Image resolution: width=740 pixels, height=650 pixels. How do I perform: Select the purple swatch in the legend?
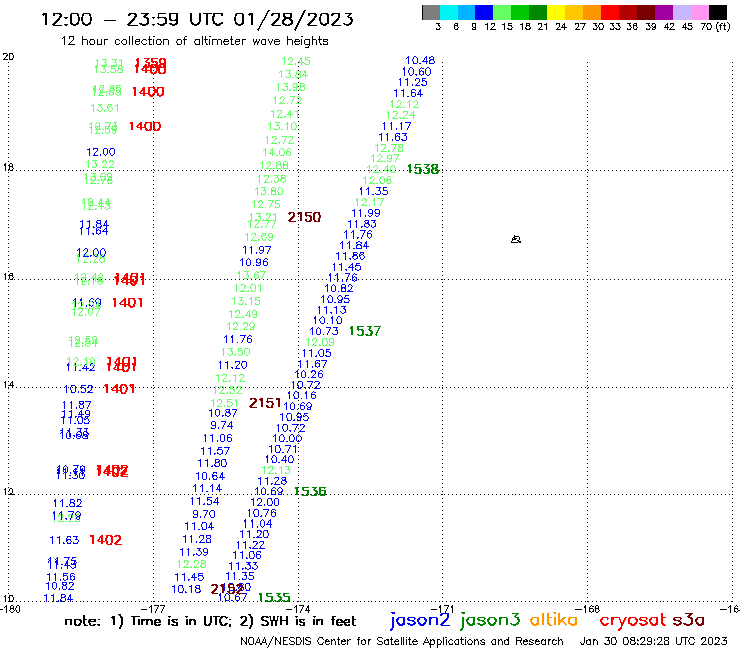click(664, 12)
